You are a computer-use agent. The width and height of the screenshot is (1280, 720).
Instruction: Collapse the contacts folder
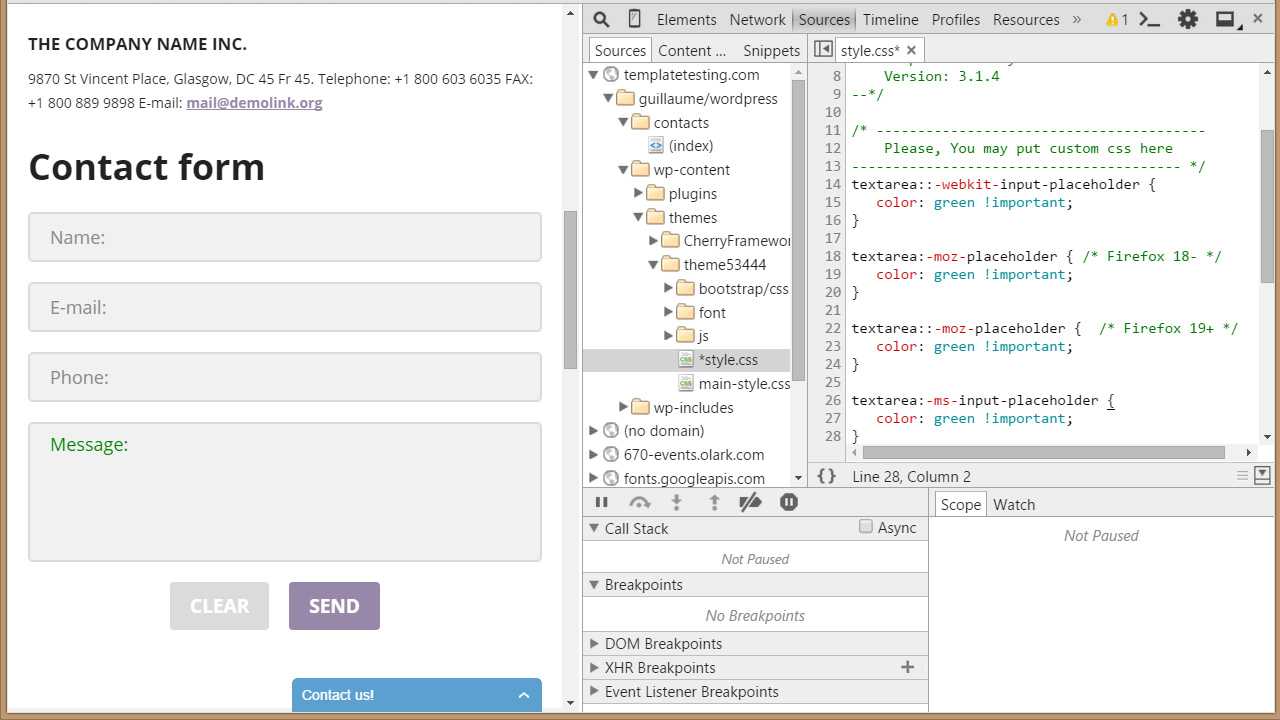tap(623, 122)
